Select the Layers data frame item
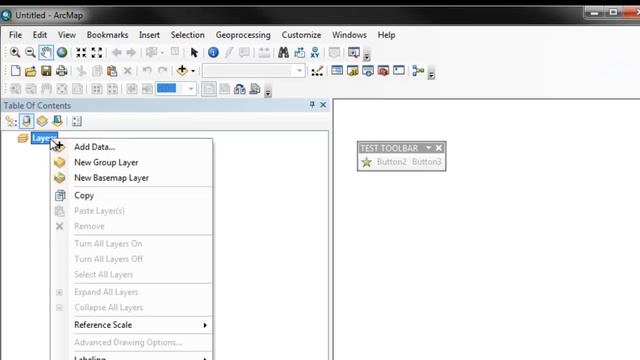 (44, 138)
